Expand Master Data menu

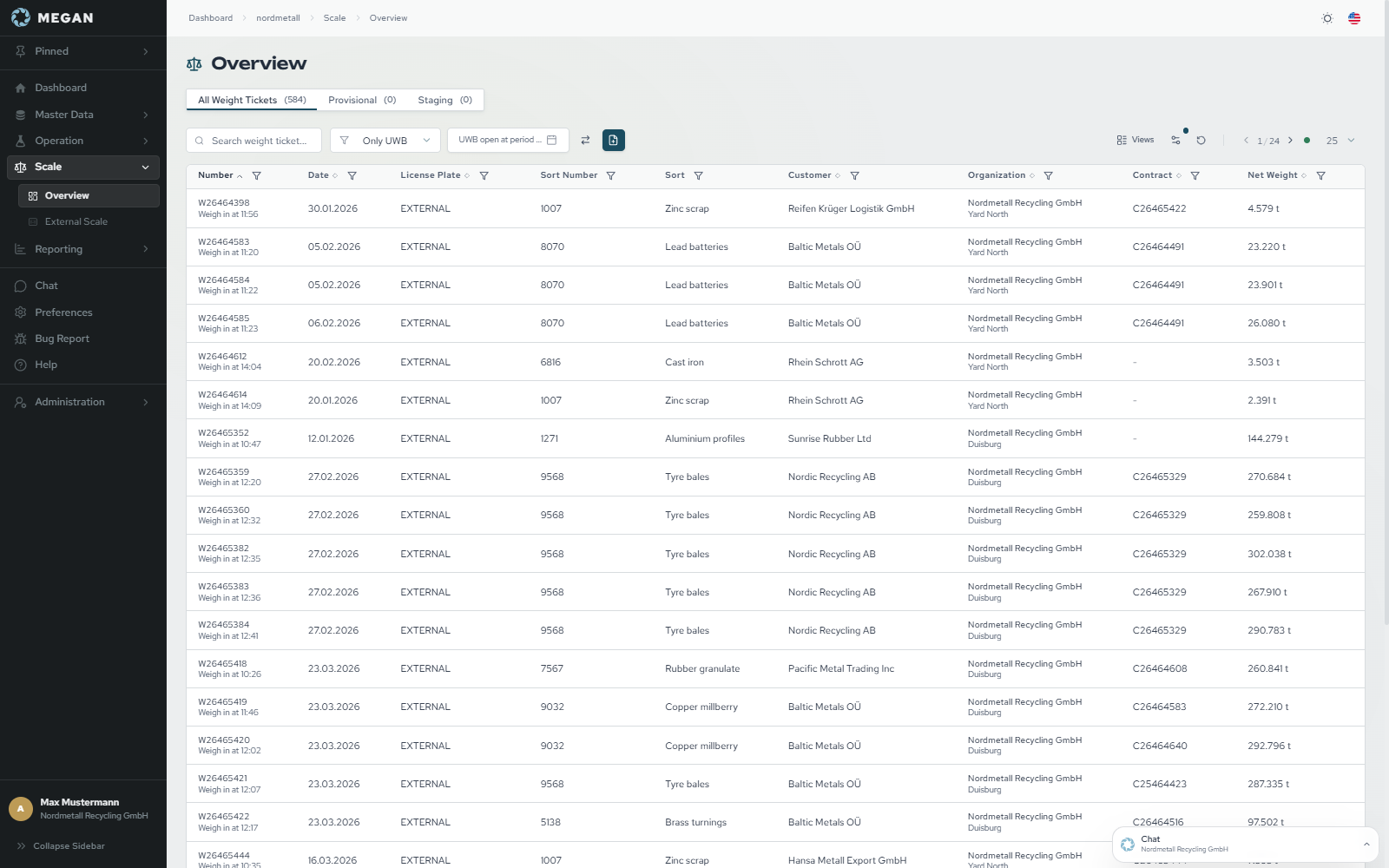coord(82,115)
